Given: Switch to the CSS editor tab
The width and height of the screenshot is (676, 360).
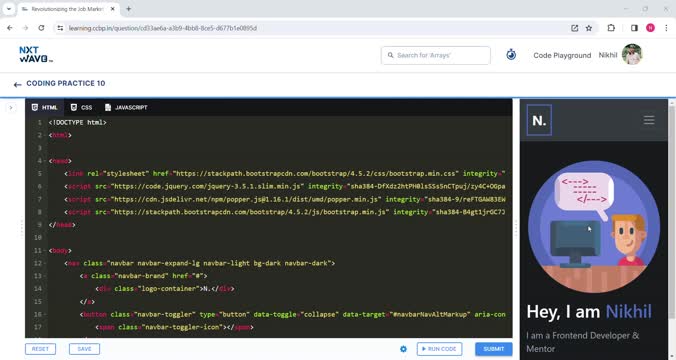Looking at the screenshot, I should tap(81, 107).
